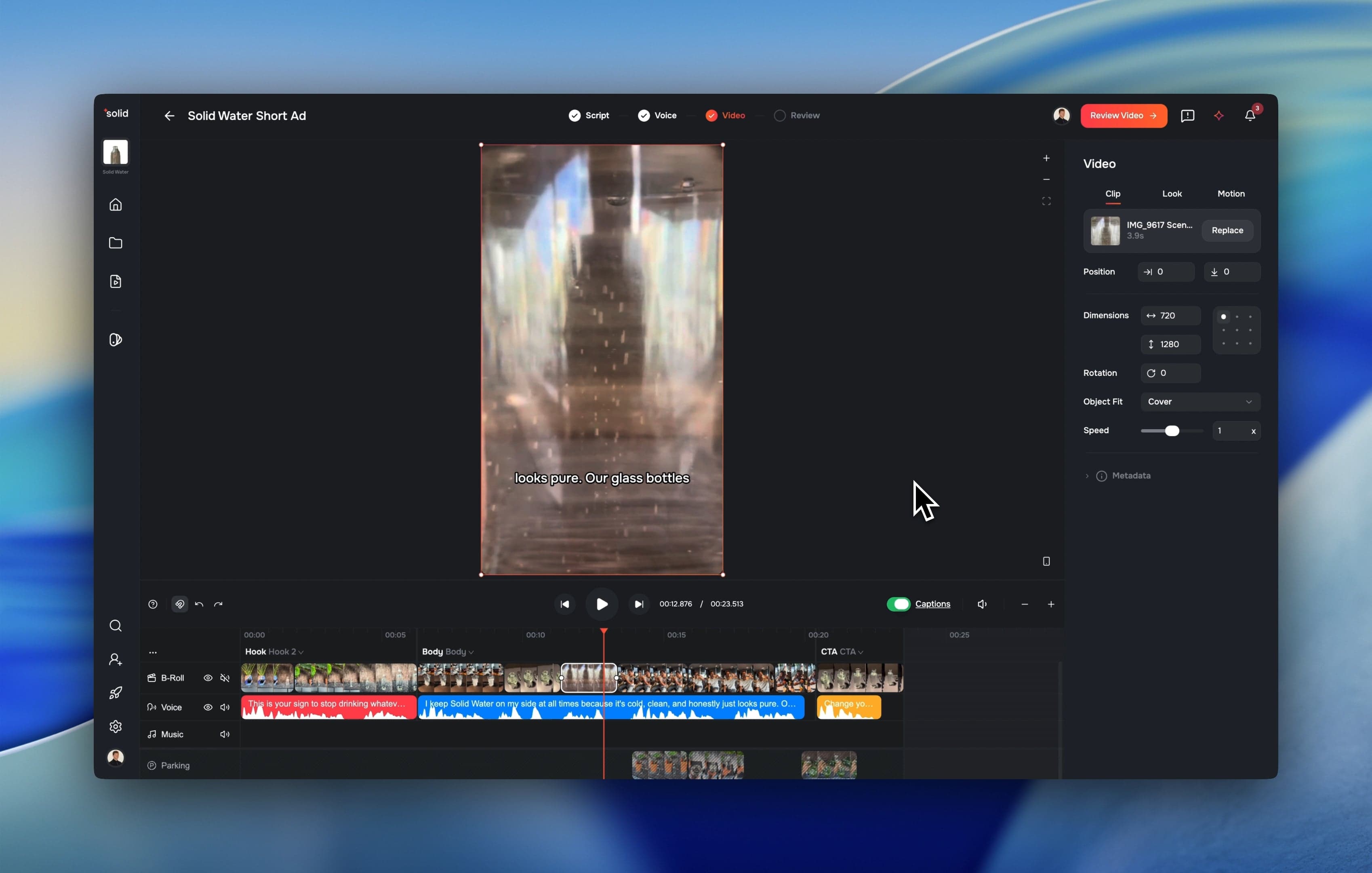This screenshot has width=1372, height=873.
Task: Toggle Voice track visibility eye
Action: (x=208, y=707)
